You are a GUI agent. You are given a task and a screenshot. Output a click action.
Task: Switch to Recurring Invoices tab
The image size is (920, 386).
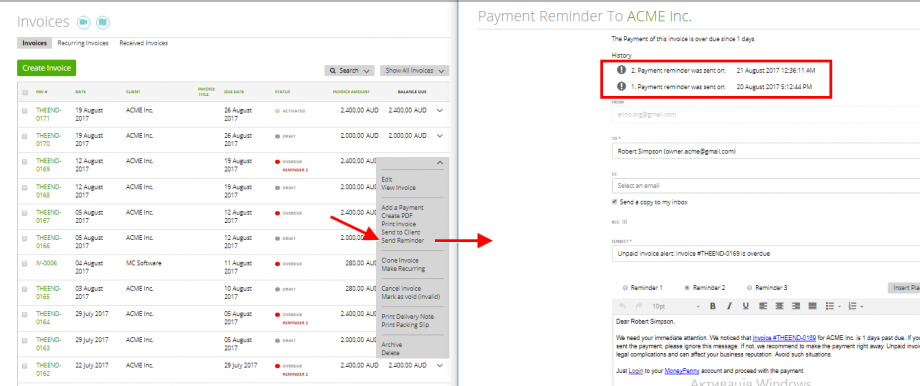click(83, 43)
